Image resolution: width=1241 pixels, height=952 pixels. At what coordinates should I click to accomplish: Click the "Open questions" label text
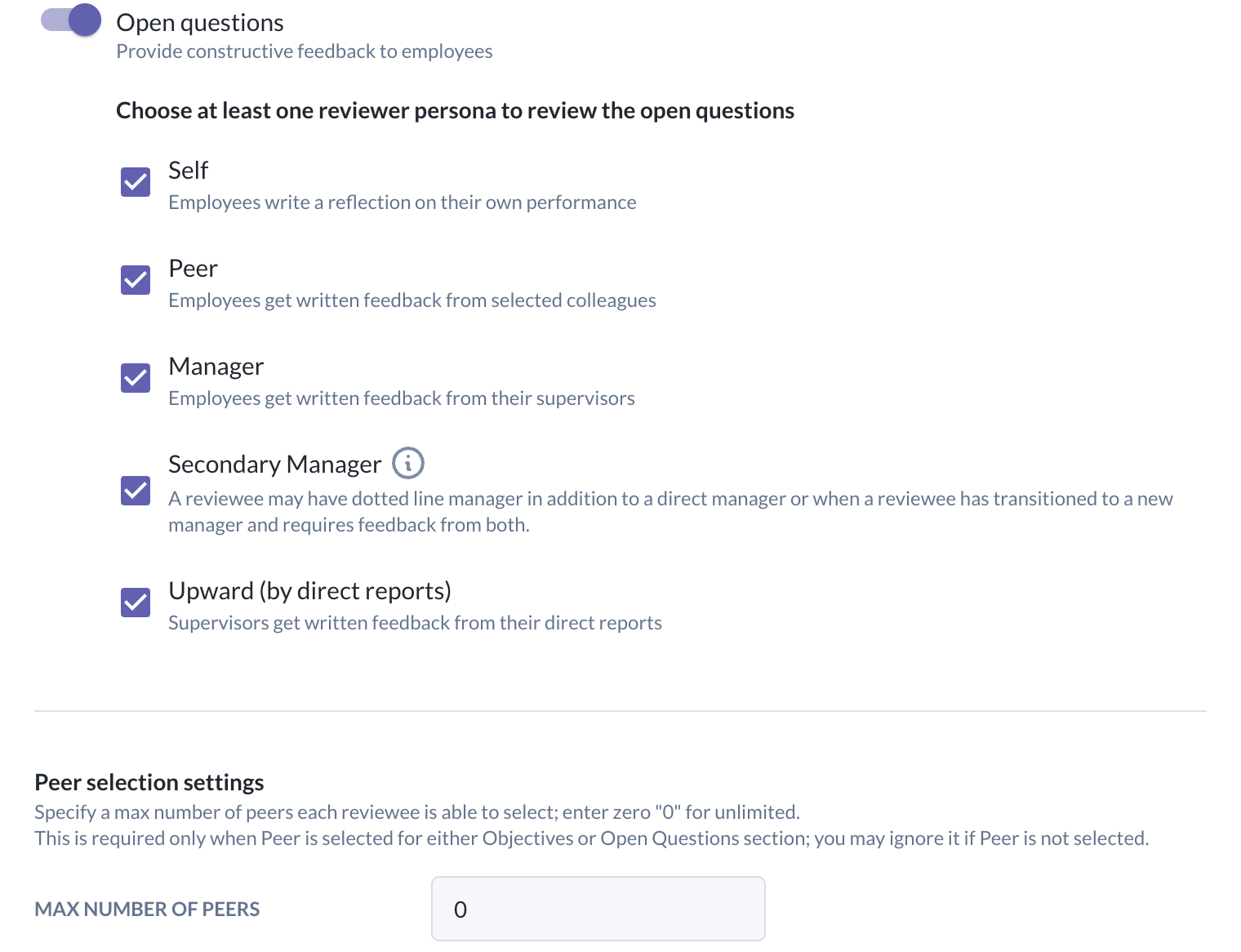tap(200, 23)
